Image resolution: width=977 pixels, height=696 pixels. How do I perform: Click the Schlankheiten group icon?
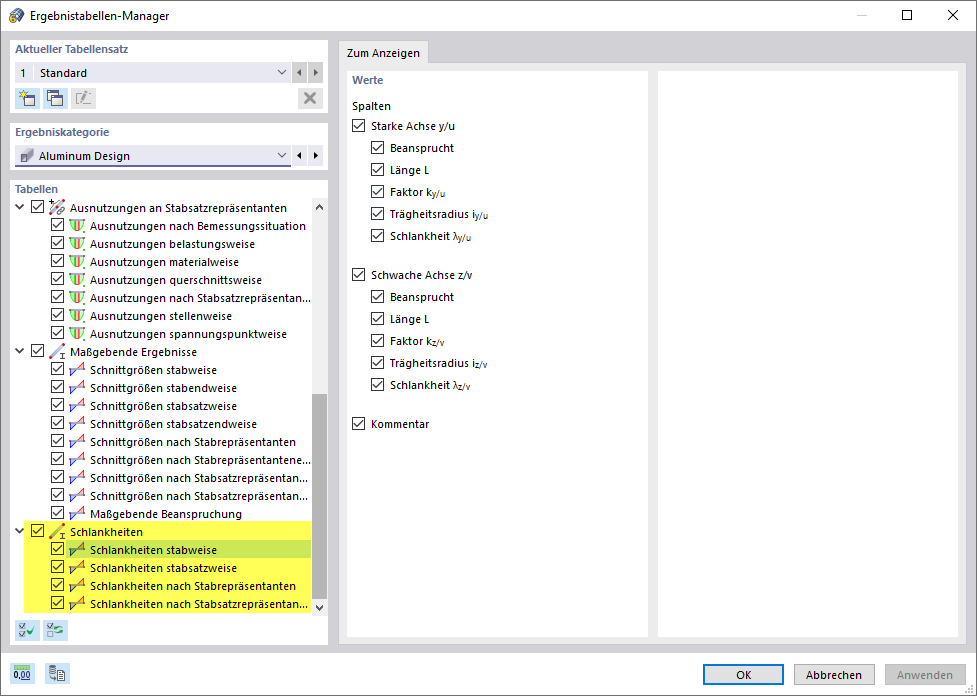[x=57, y=532]
